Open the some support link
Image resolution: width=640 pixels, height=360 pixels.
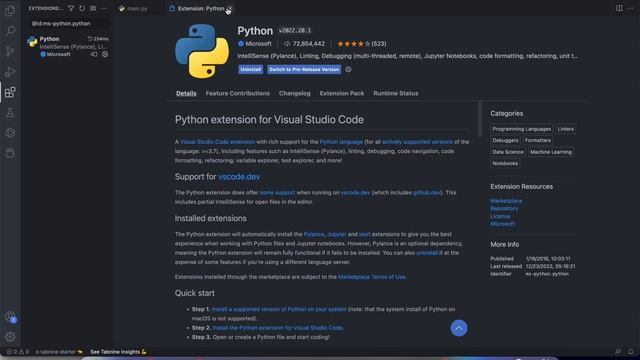point(277,192)
